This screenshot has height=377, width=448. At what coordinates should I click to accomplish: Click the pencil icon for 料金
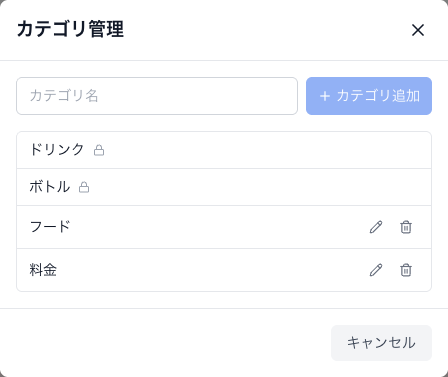point(376,270)
